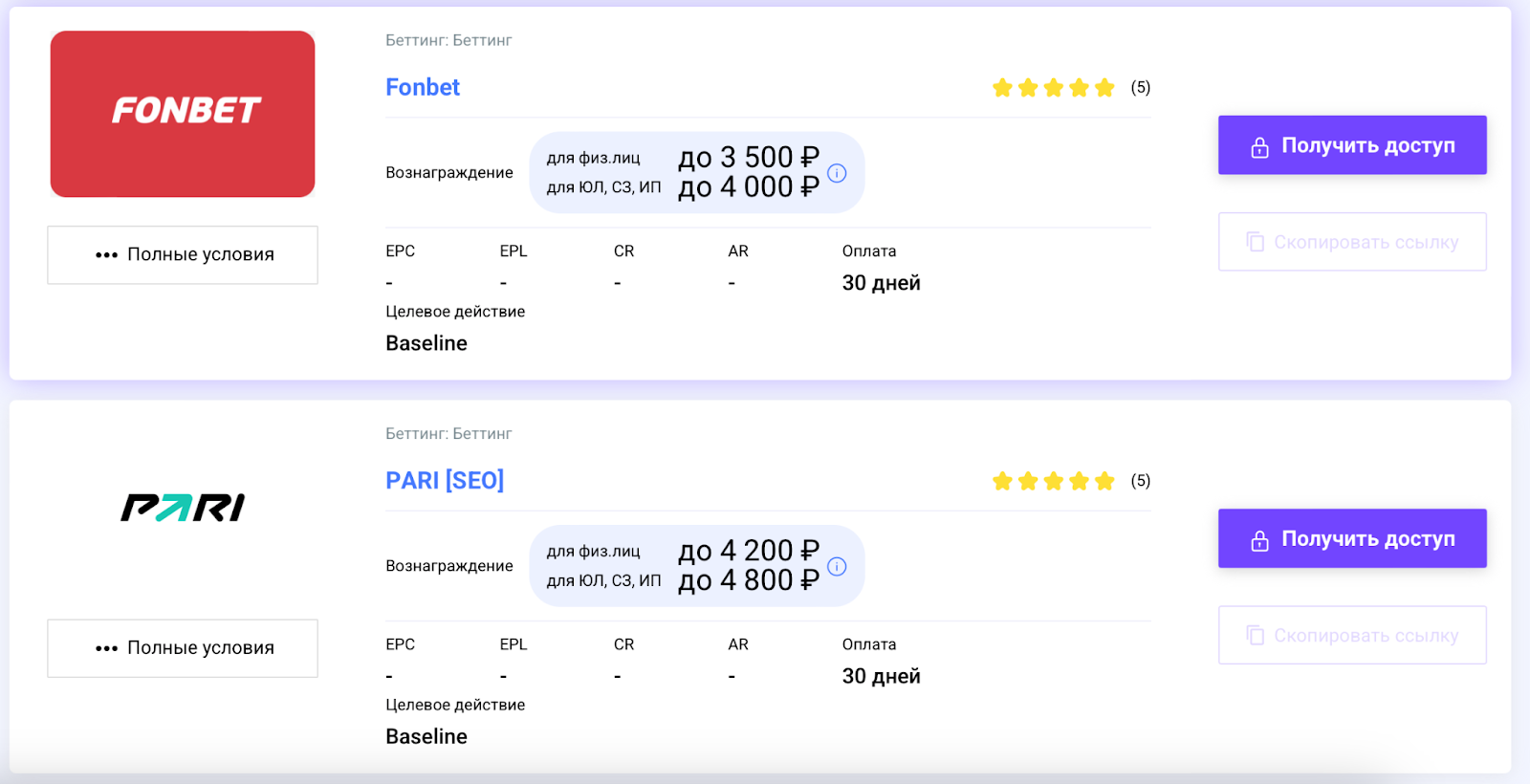
Task: Expand Полные условия for Fonbet
Action: tap(183, 254)
